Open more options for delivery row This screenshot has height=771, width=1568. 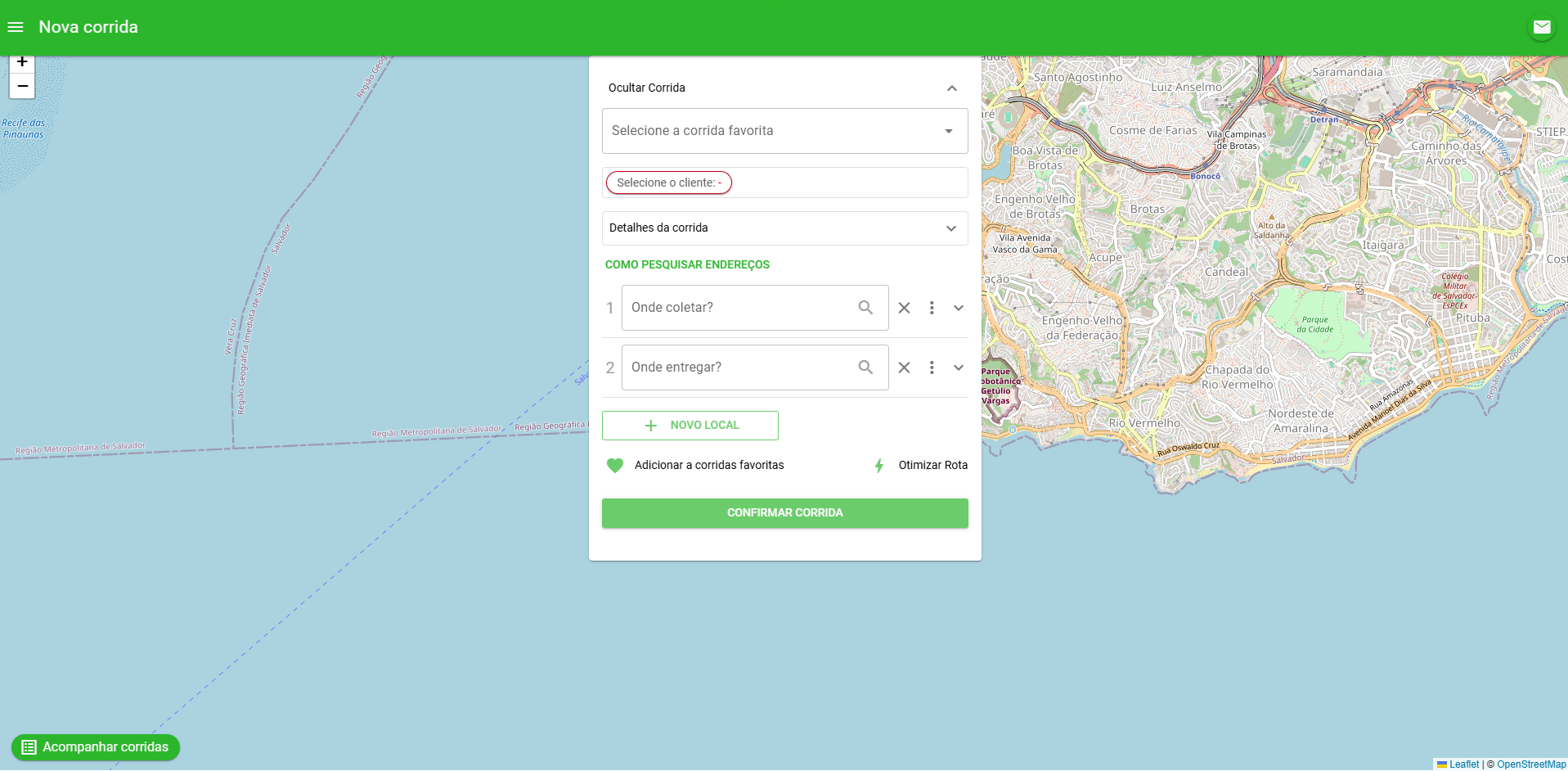point(932,367)
